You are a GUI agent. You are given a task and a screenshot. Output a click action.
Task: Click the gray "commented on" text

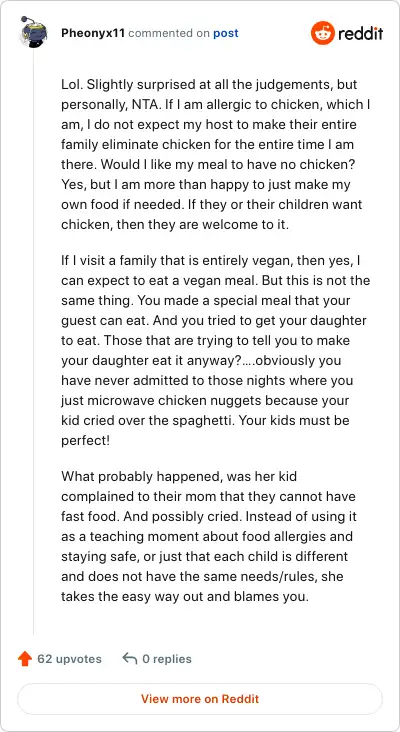pos(169,33)
